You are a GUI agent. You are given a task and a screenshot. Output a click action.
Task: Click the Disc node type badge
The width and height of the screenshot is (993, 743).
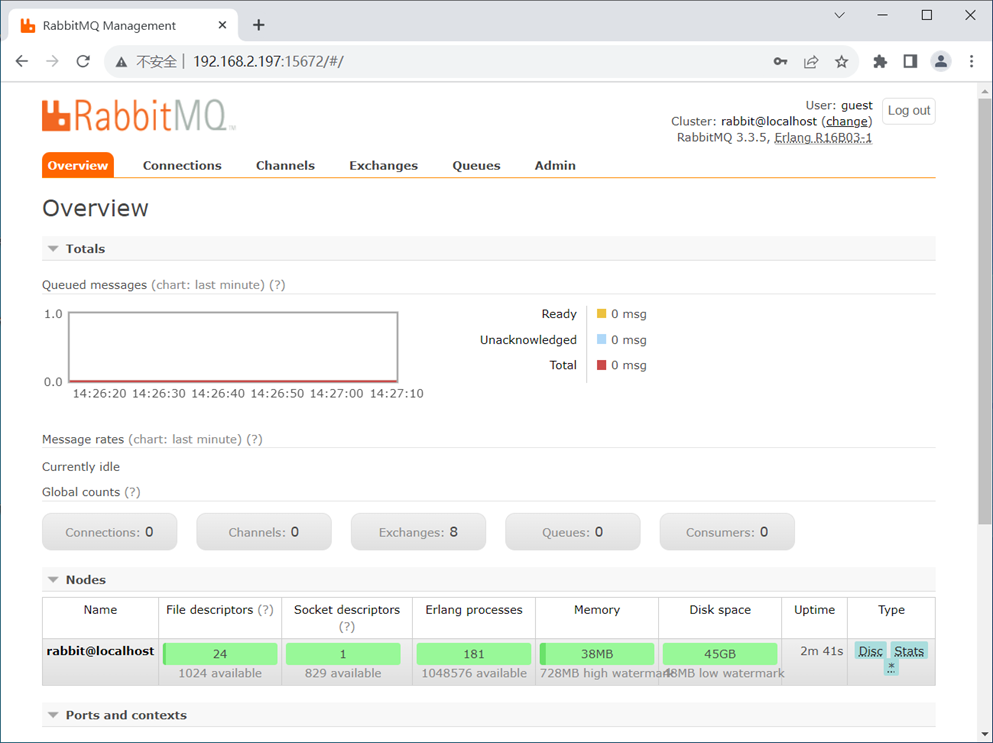click(871, 651)
